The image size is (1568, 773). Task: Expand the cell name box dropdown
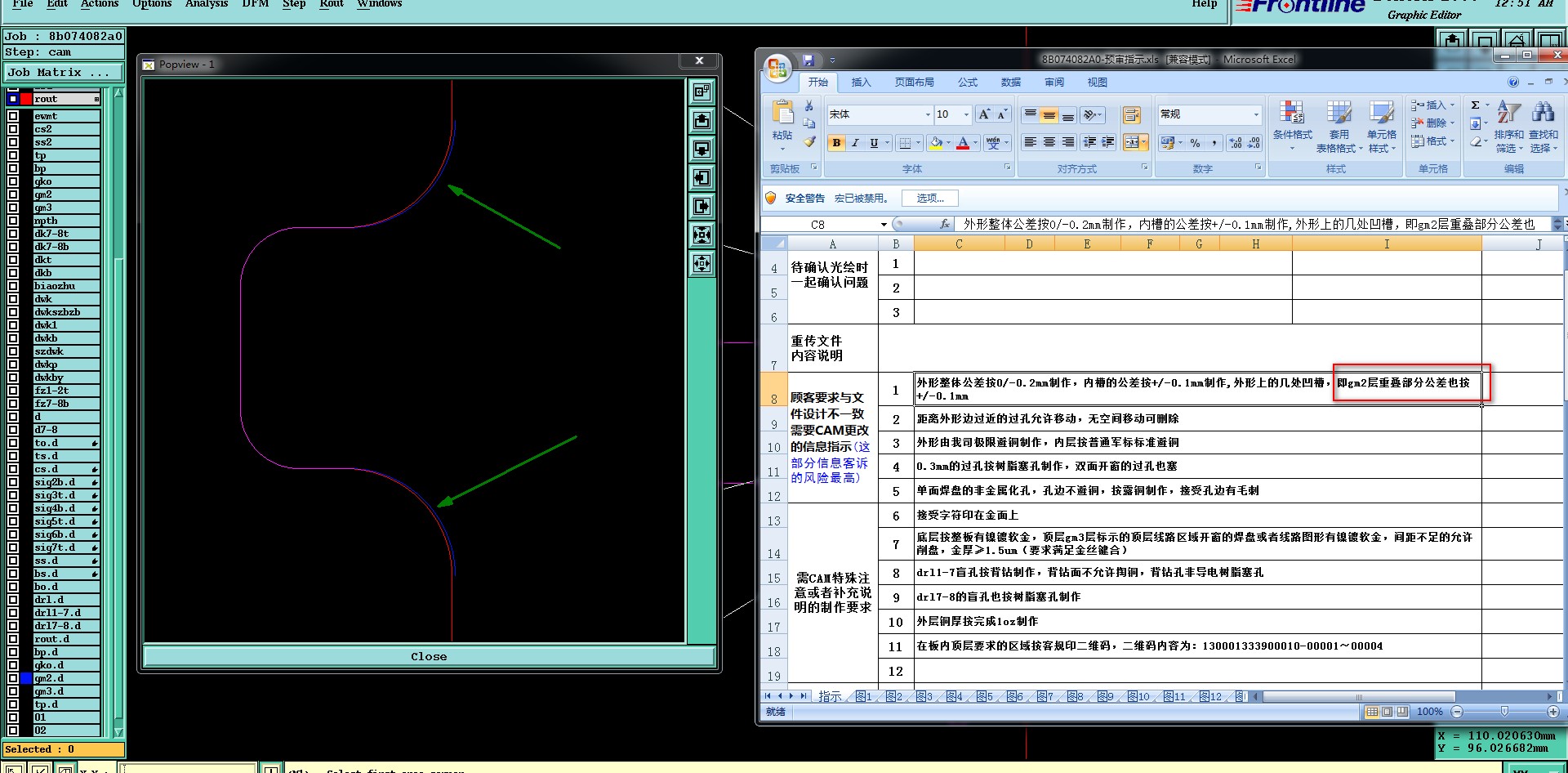tap(884, 224)
